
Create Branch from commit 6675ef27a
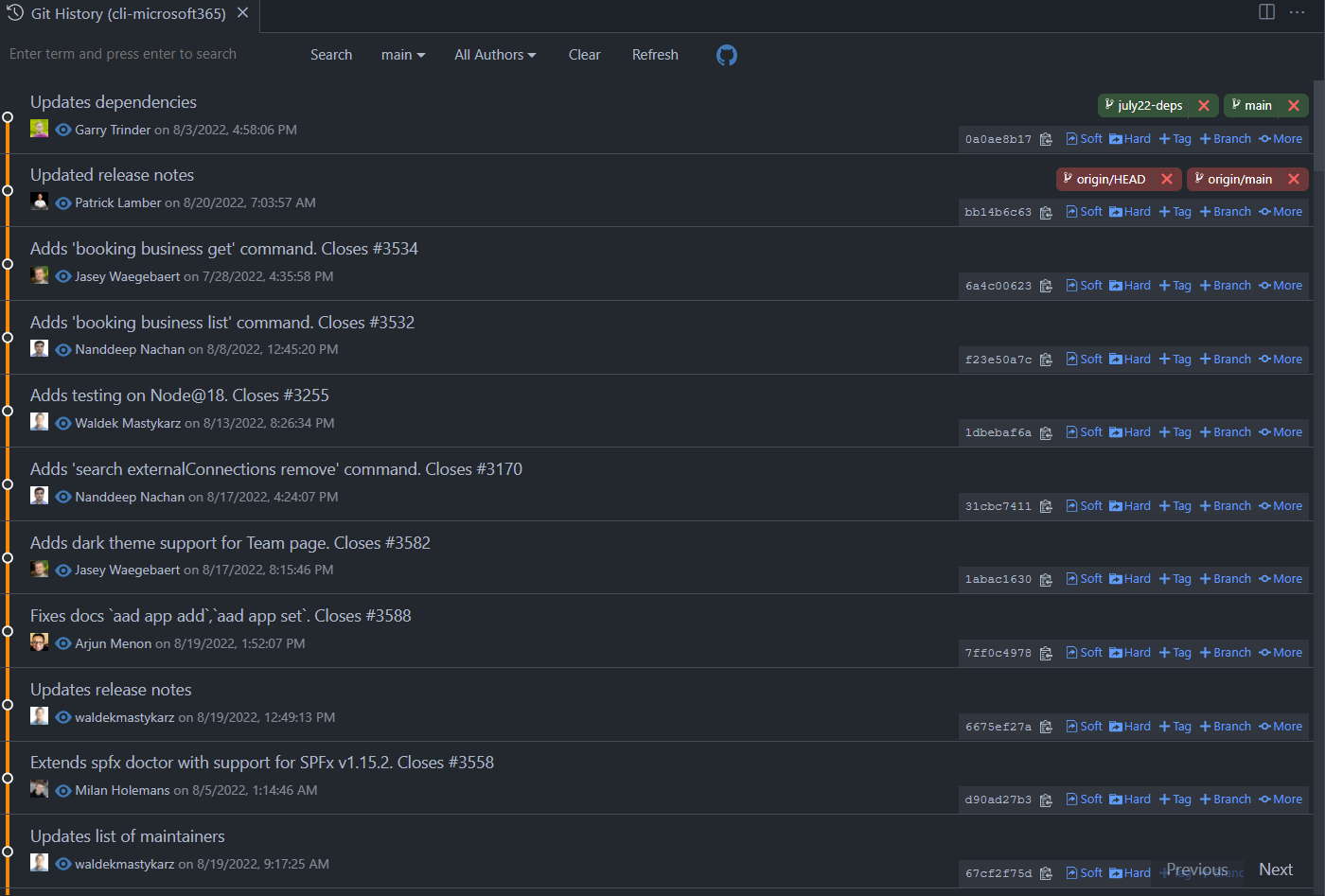[1226, 727]
